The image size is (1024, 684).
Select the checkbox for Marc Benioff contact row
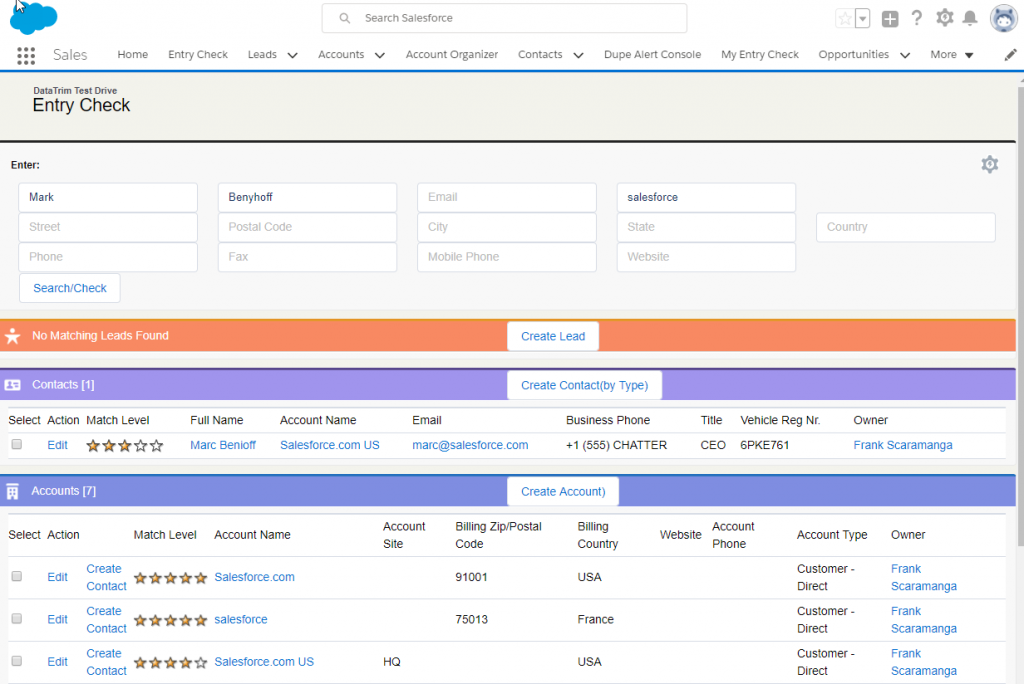point(16,445)
